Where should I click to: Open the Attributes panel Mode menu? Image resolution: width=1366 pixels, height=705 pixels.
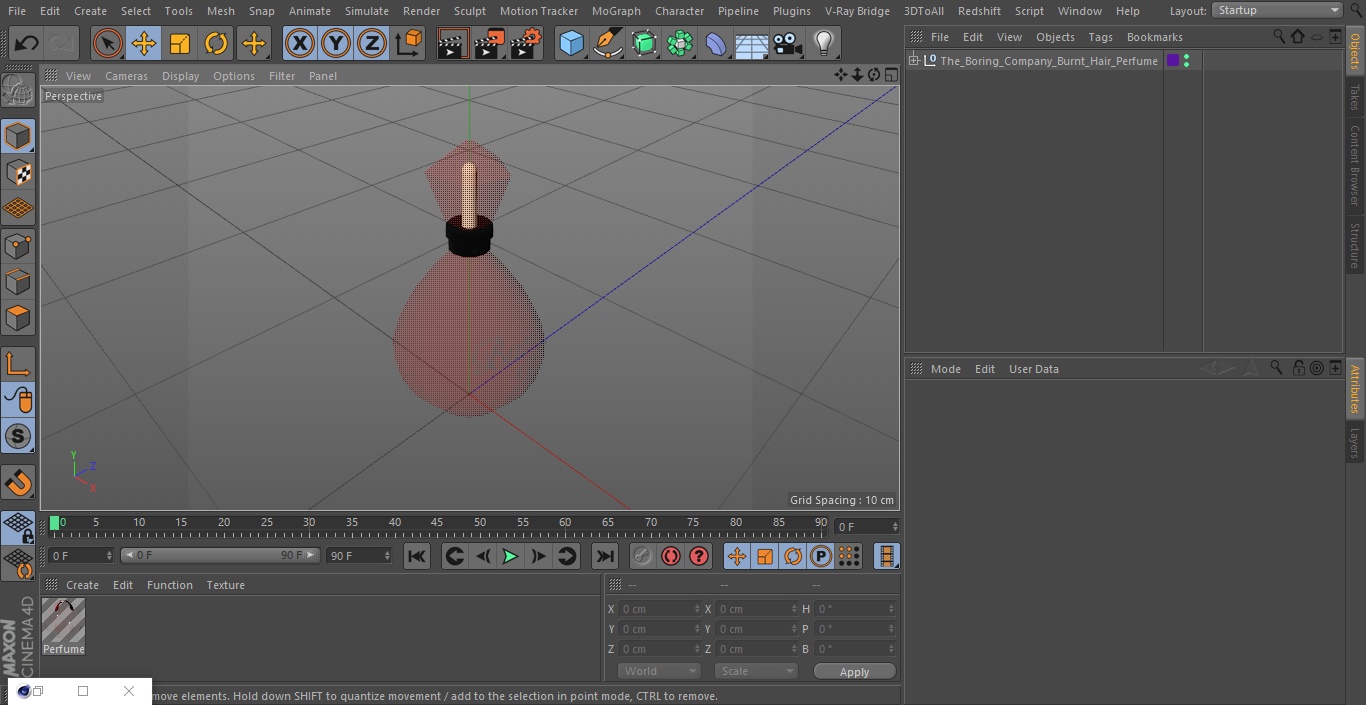[945, 369]
